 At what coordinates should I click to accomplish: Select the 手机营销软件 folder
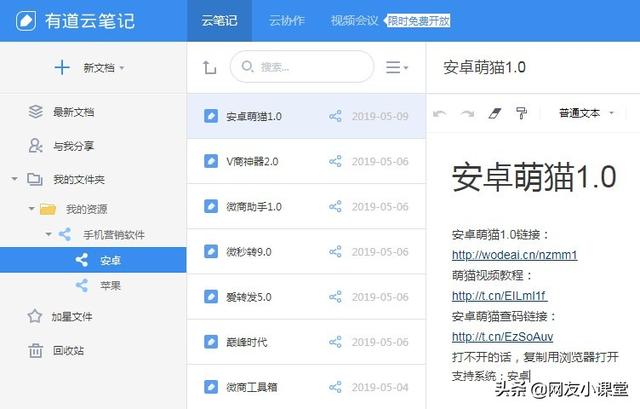pos(114,235)
